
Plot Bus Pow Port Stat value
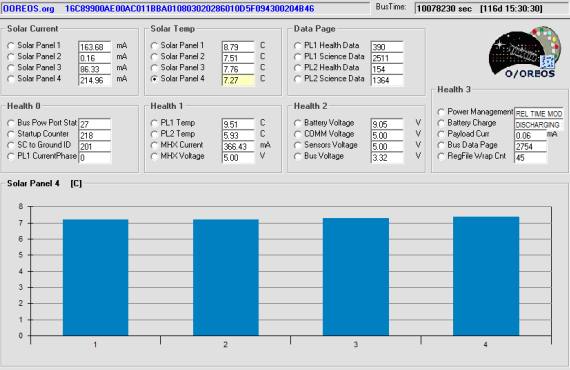pos(11,123)
